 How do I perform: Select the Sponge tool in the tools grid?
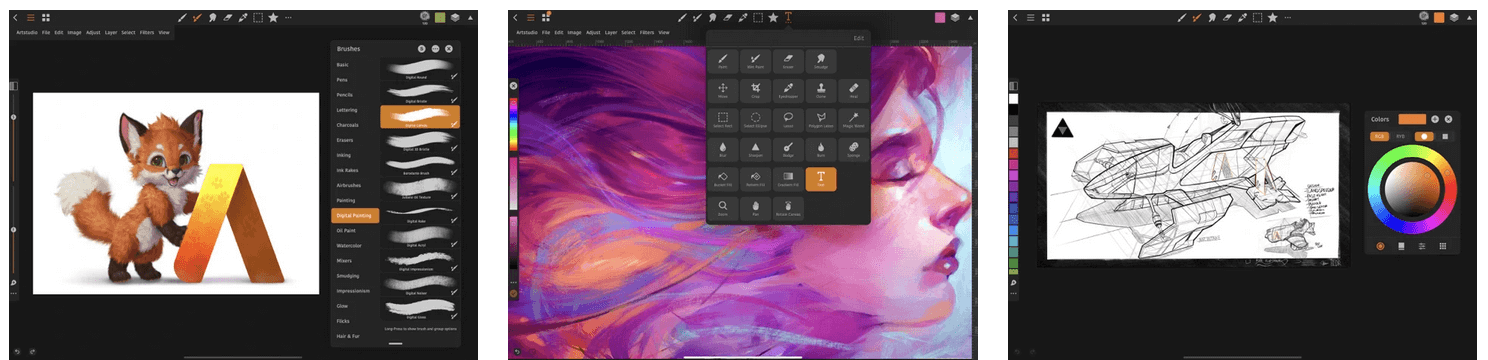[x=853, y=149]
